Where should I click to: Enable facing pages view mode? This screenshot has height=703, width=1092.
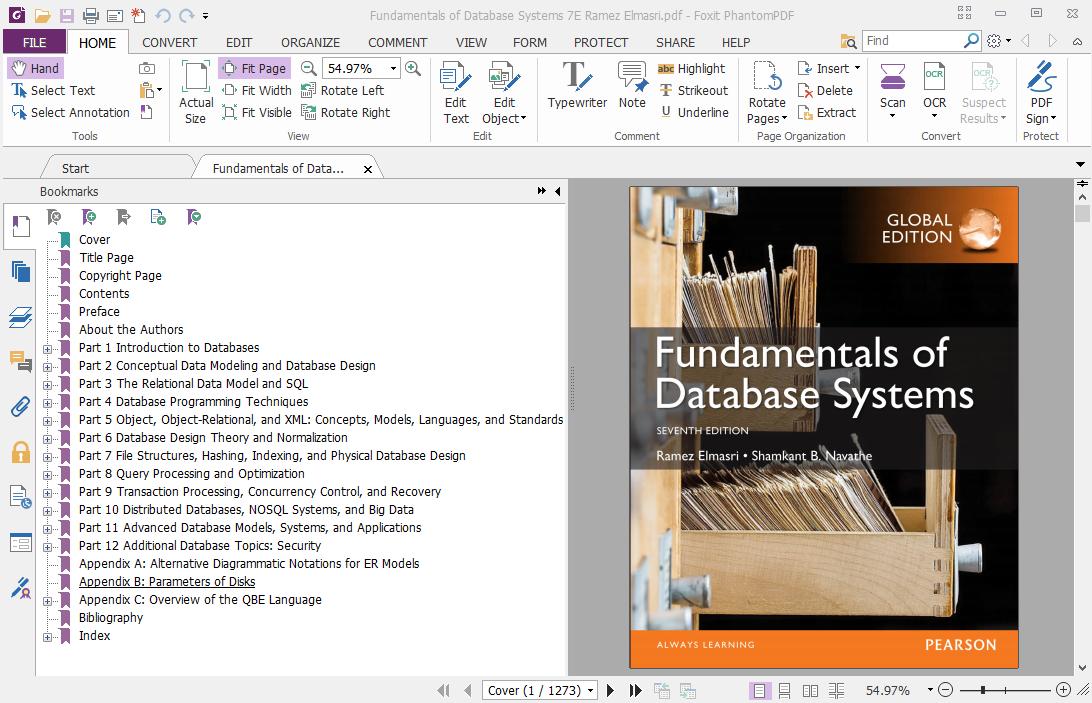tap(810, 690)
